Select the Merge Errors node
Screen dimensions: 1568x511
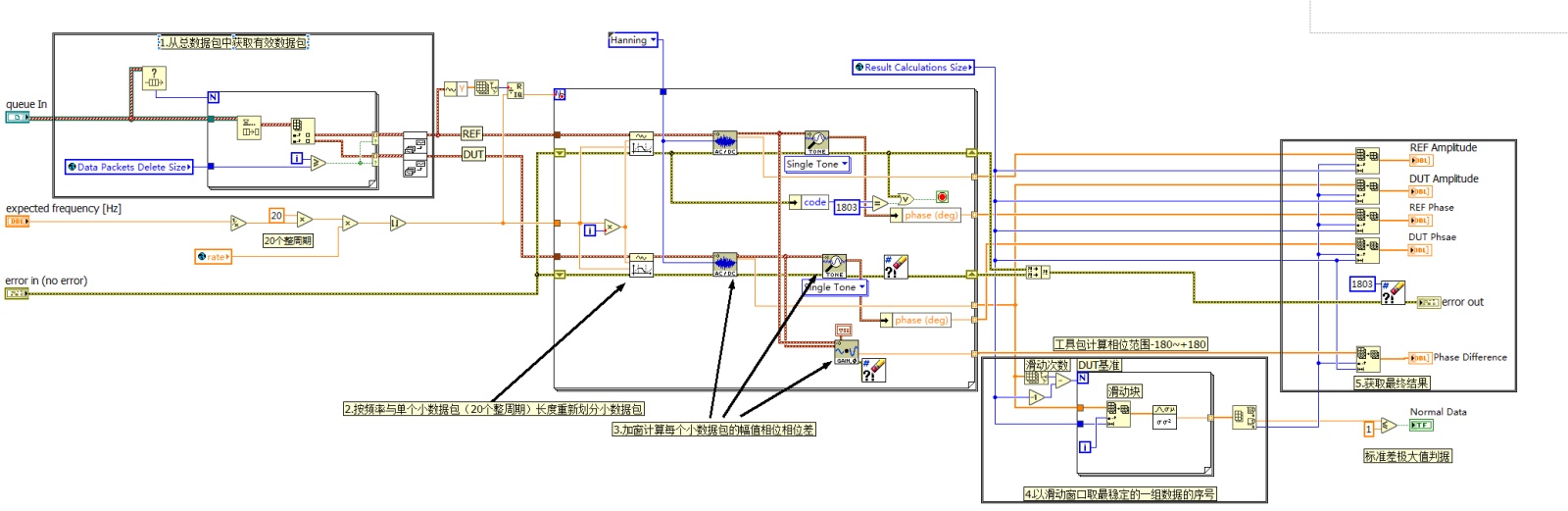1037,272
